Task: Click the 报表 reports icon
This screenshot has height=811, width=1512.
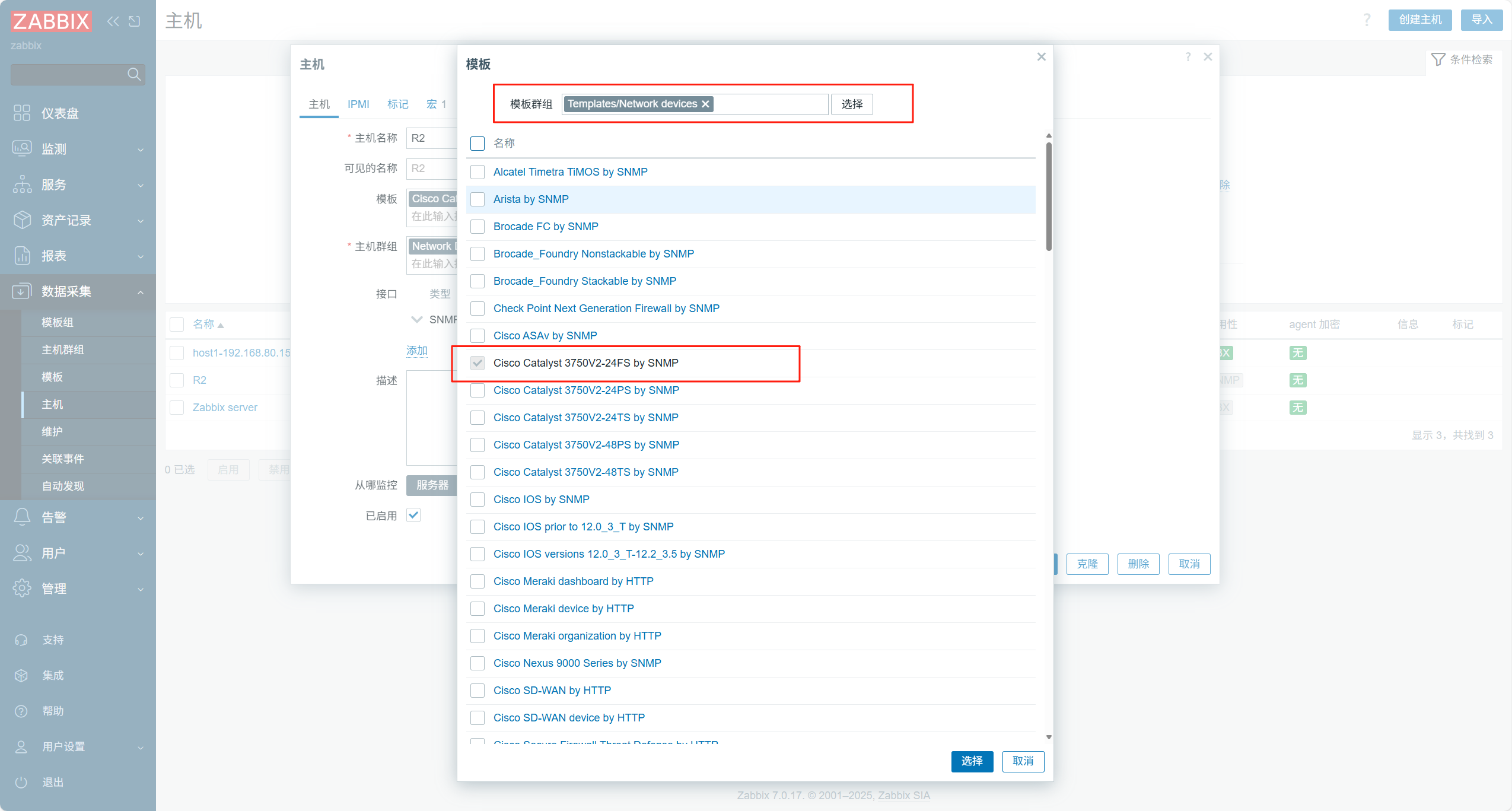Action: click(22, 256)
